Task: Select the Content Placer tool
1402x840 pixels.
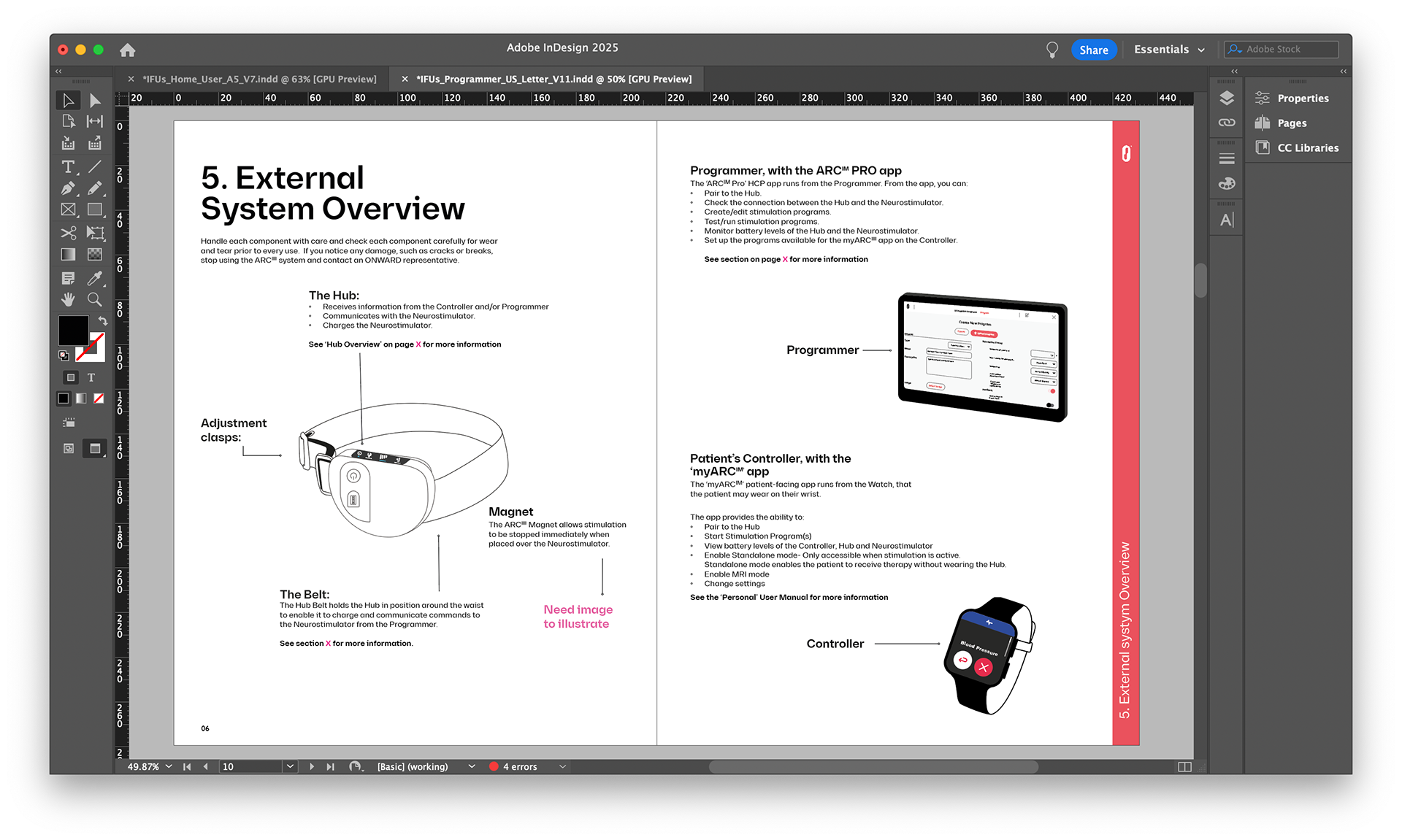Action: (95, 143)
